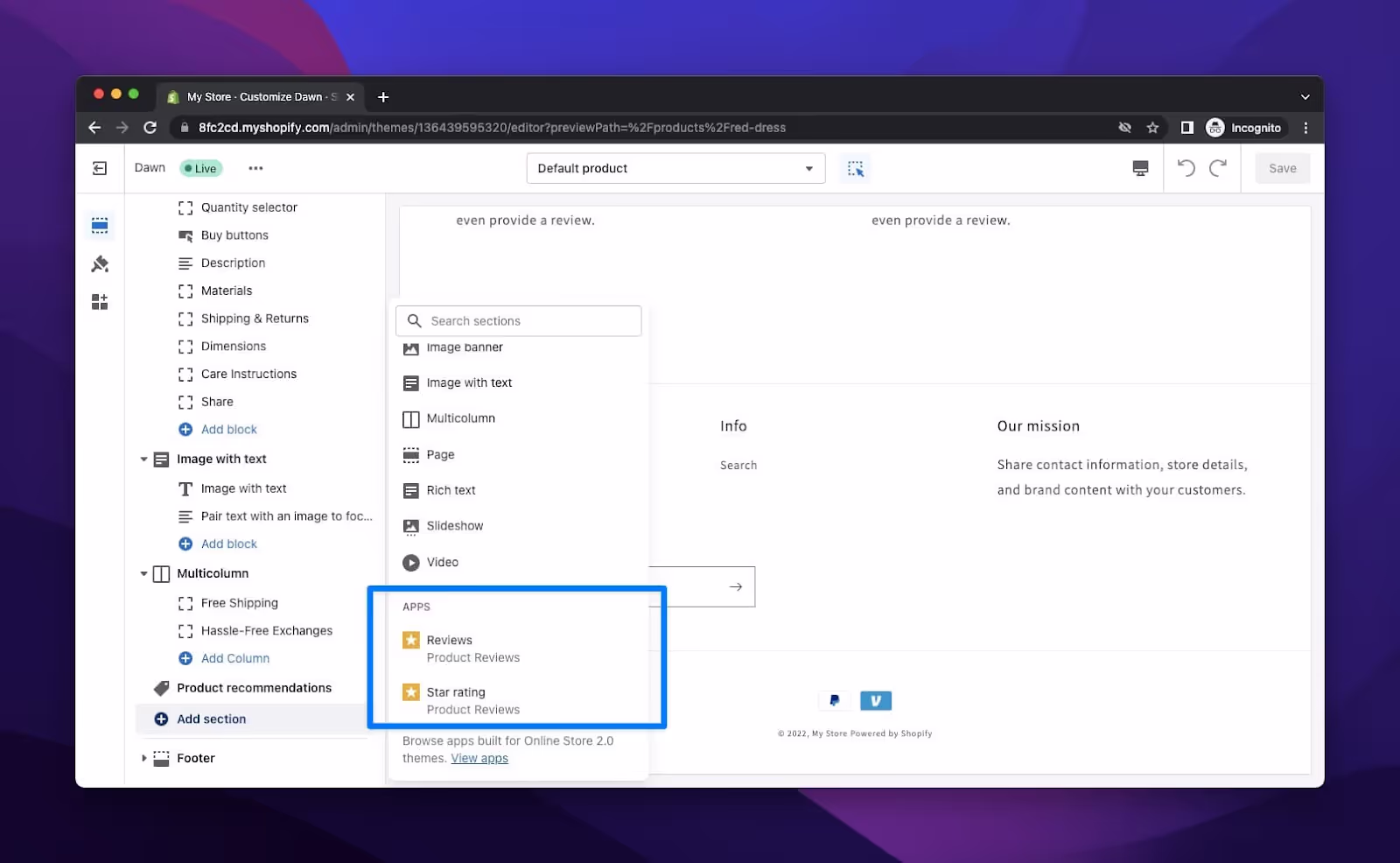The height and width of the screenshot is (863, 1400).
Task: Choose Image banner from section list
Action: coord(465,348)
